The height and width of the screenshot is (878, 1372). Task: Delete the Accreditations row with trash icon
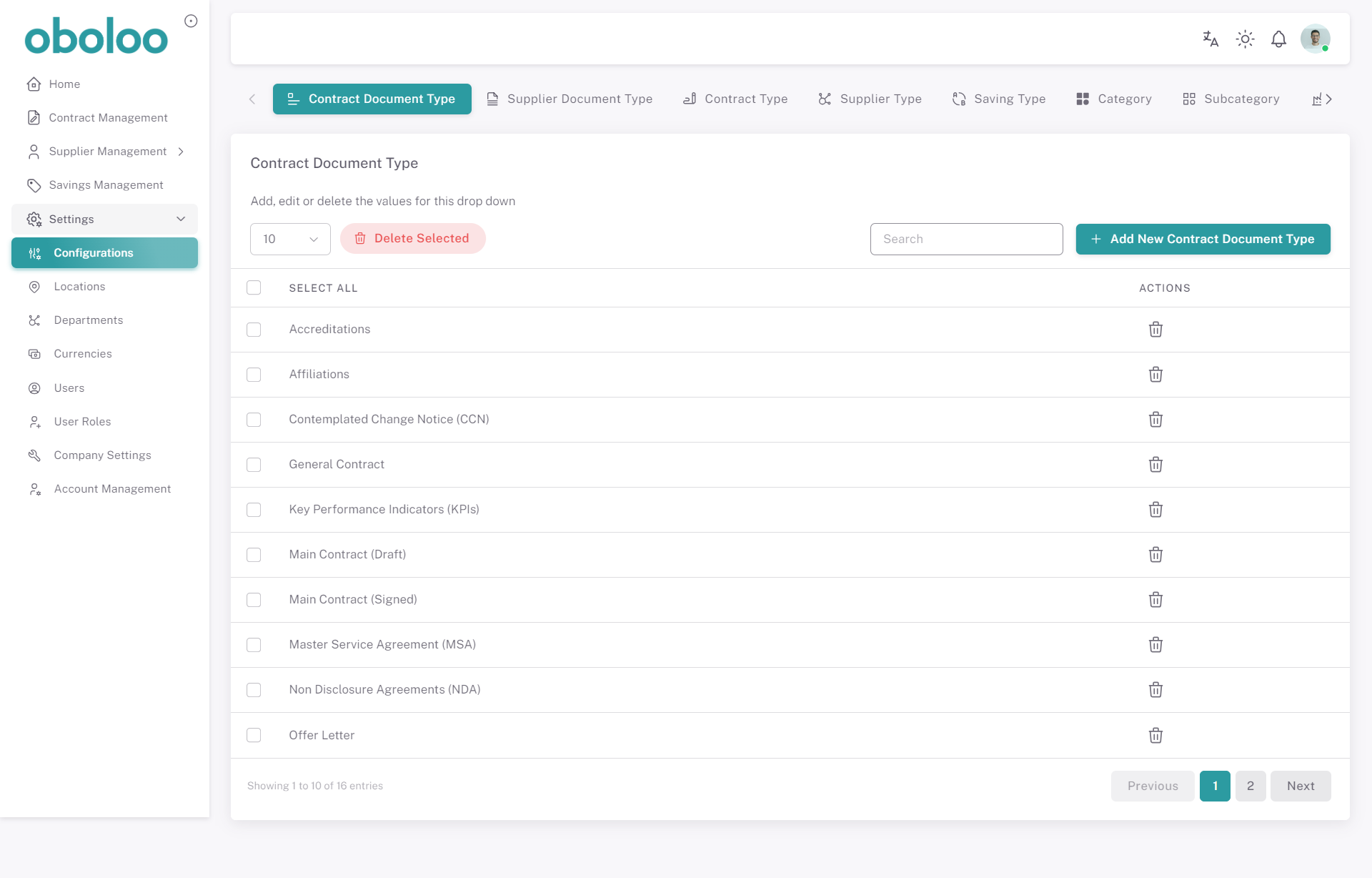tap(1155, 330)
